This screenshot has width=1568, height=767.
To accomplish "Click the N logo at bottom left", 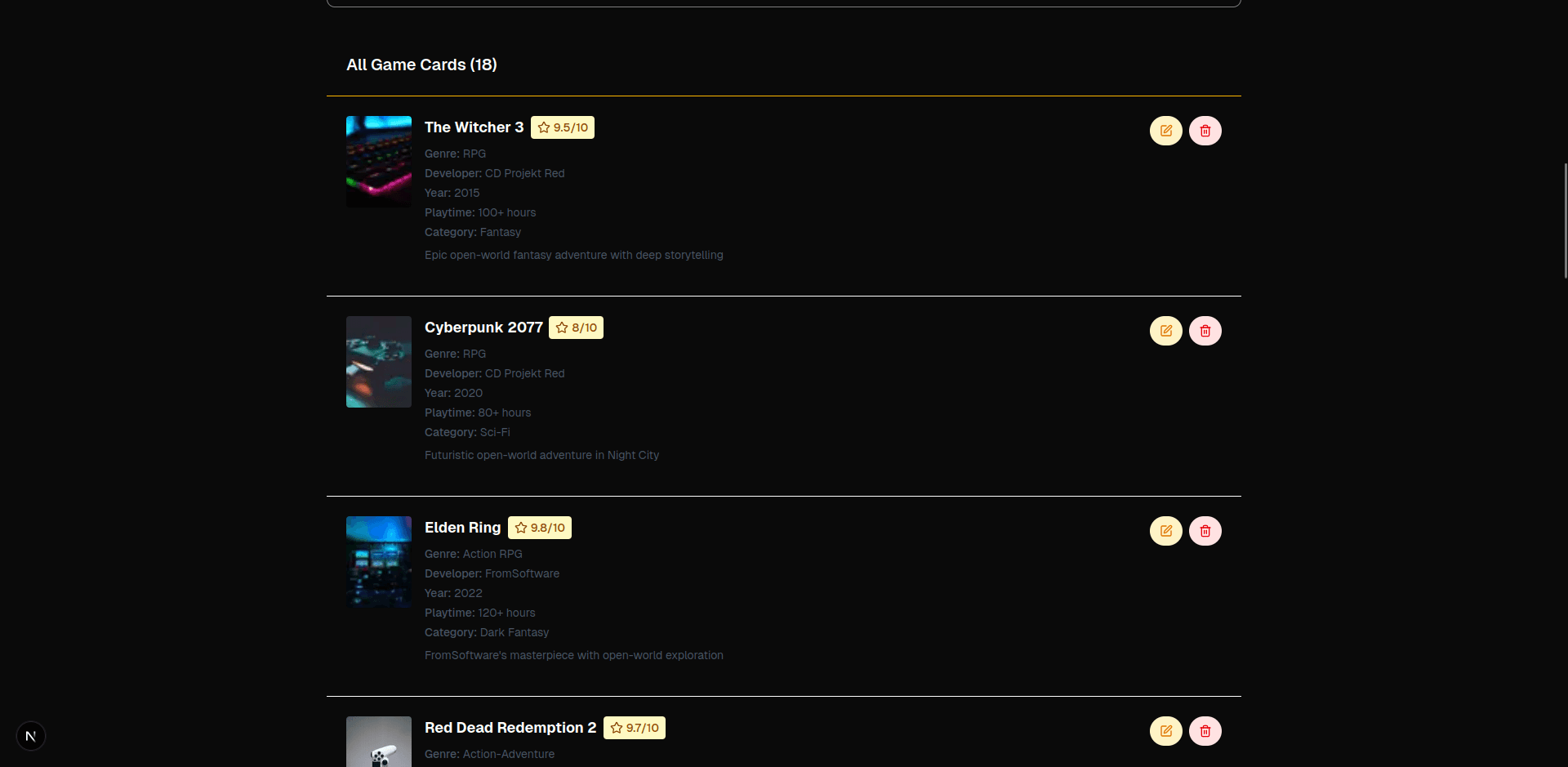I will coord(30,735).
